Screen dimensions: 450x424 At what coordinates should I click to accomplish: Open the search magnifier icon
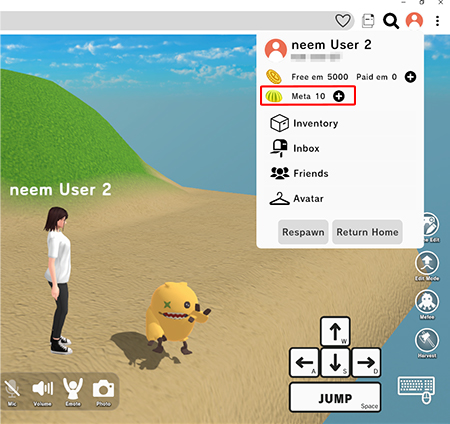click(x=391, y=21)
